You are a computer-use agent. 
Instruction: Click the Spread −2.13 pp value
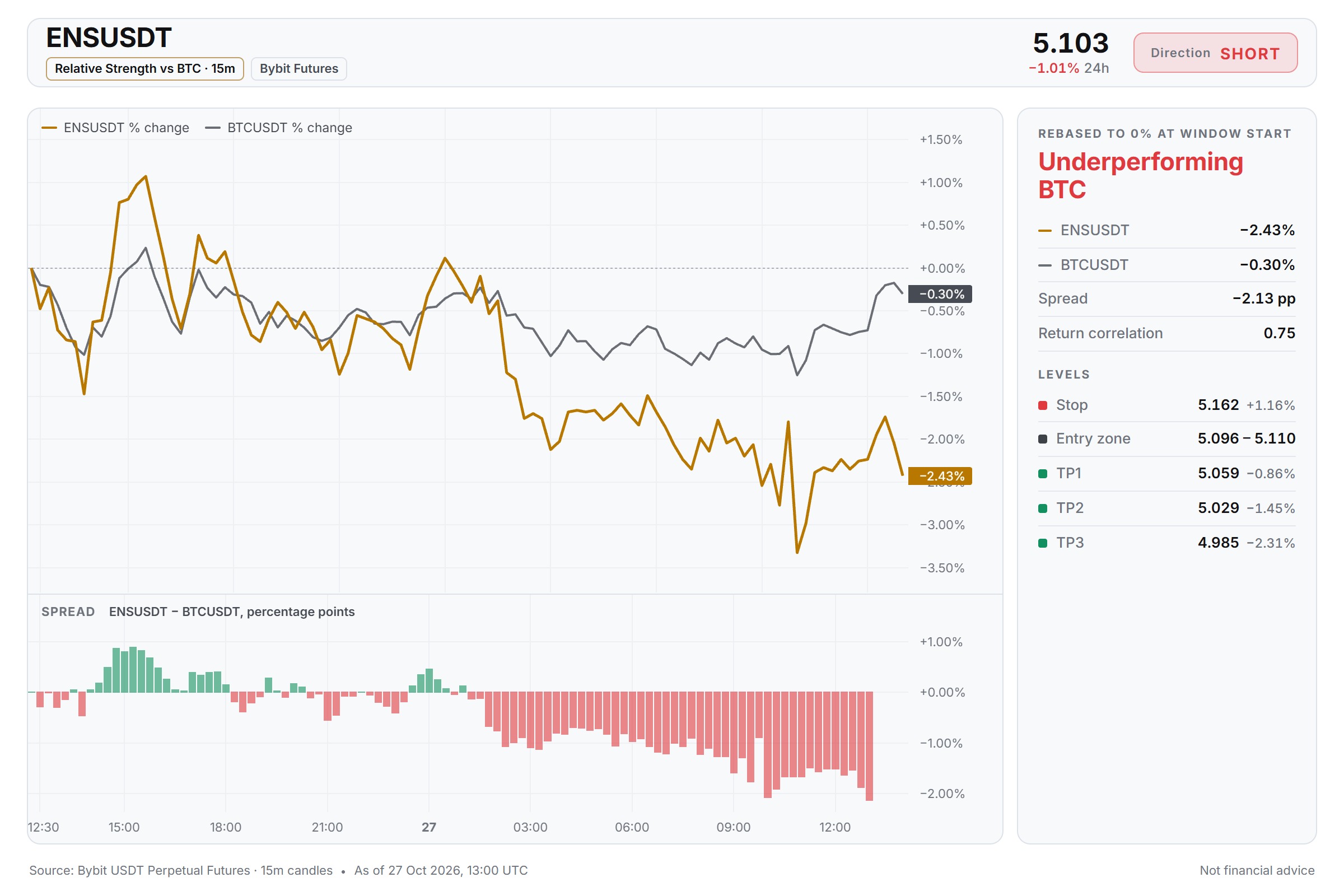point(1263,298)
